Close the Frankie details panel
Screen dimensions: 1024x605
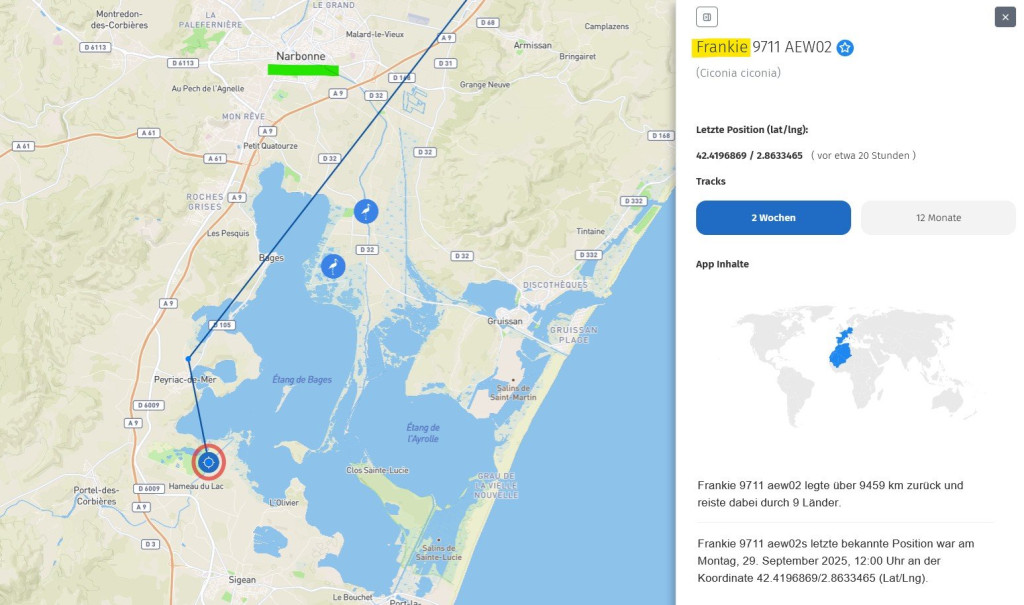1005,17
